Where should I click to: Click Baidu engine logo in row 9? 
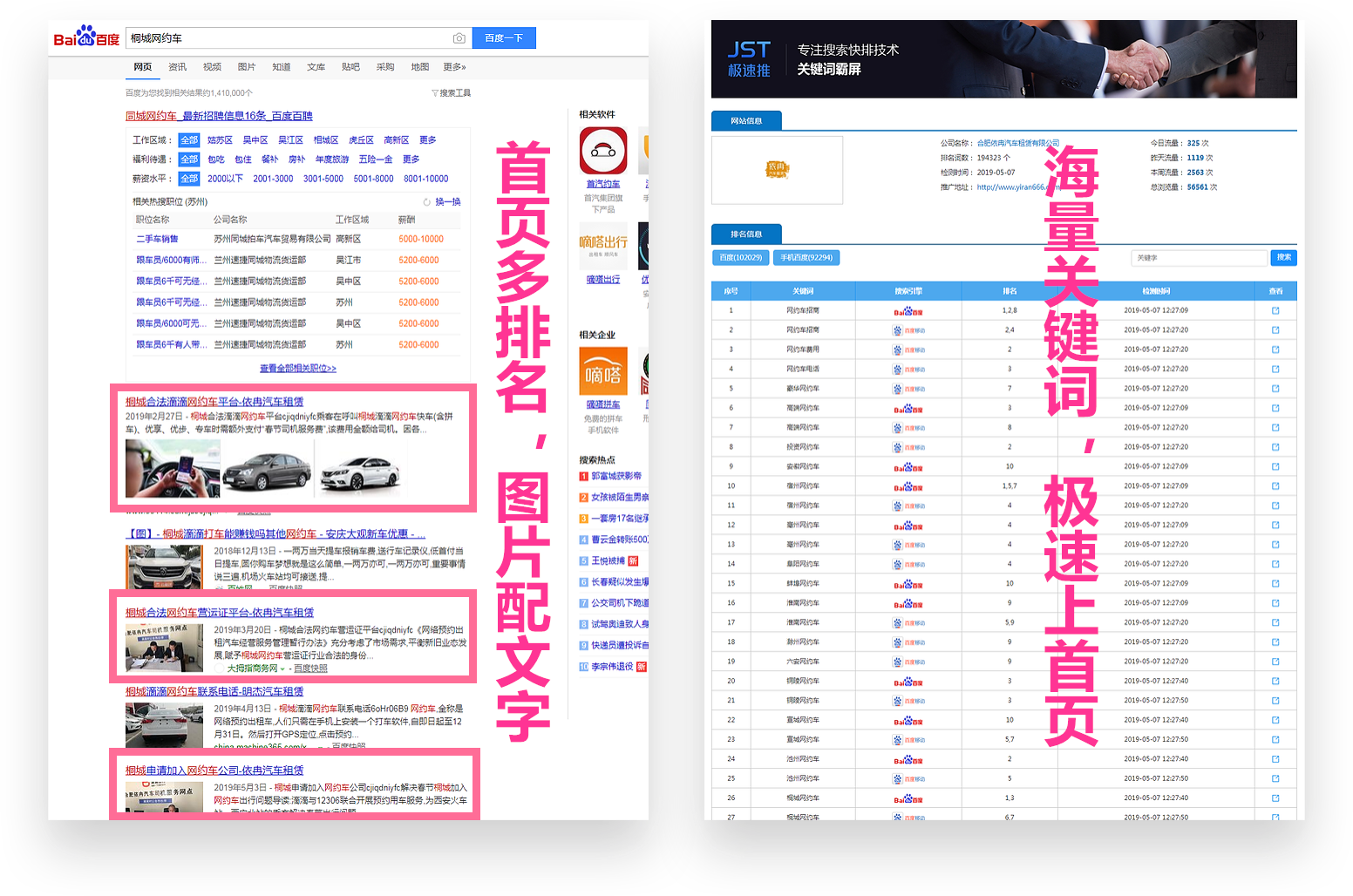(908, 467)
